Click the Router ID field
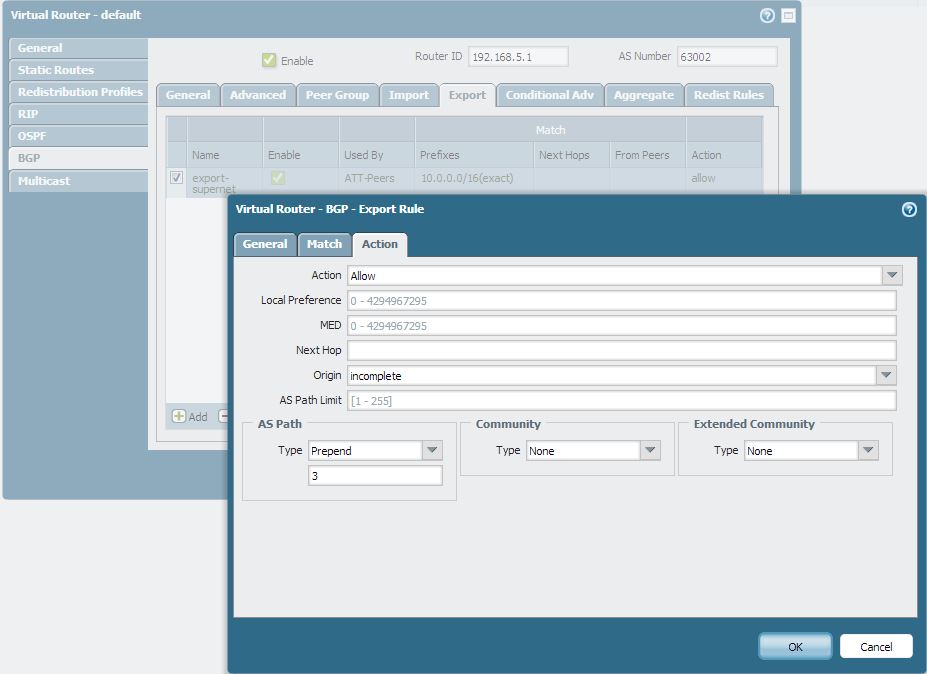 click(518, 57)
